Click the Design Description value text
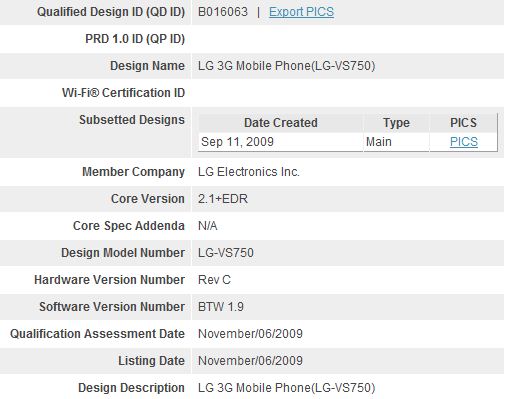This screenshot has width=505, height=399. tap(287, 388)
